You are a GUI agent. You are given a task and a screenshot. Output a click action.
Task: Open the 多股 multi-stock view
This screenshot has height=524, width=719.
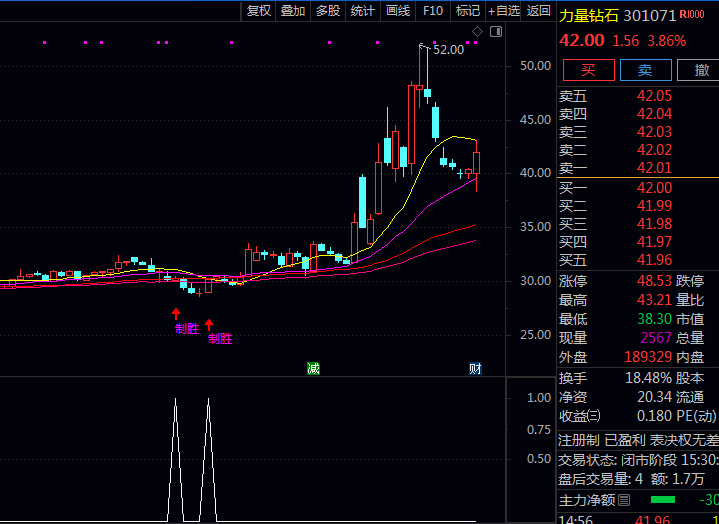(328, 11)
